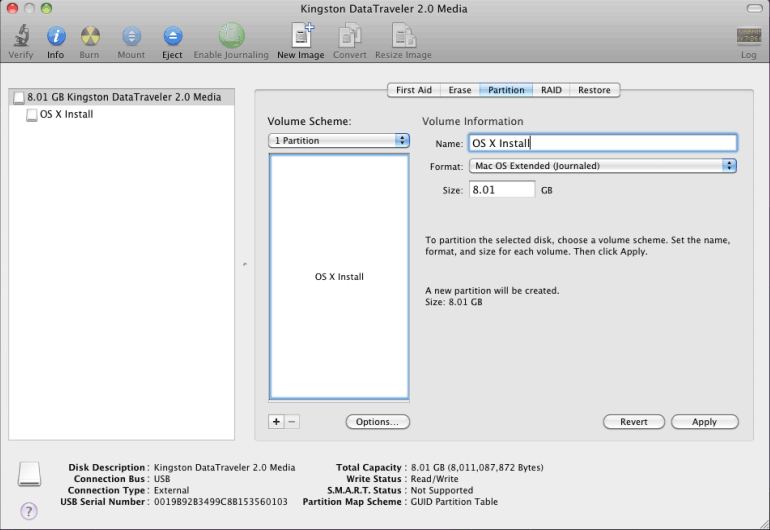Click the window title Kingston DataTraveler
Viewport: 770px width, 530px height.
pos(384,9)
